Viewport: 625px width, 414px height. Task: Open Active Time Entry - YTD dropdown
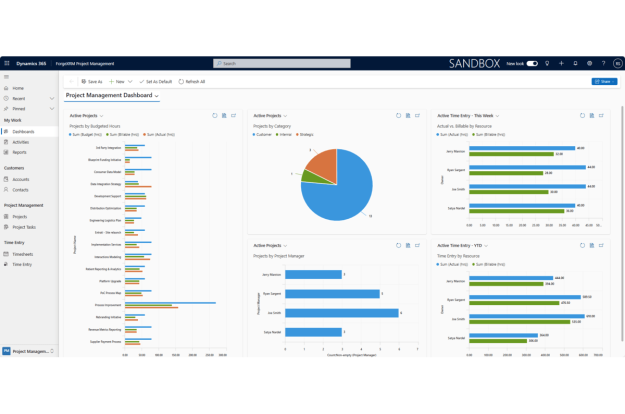click(463, 245)
